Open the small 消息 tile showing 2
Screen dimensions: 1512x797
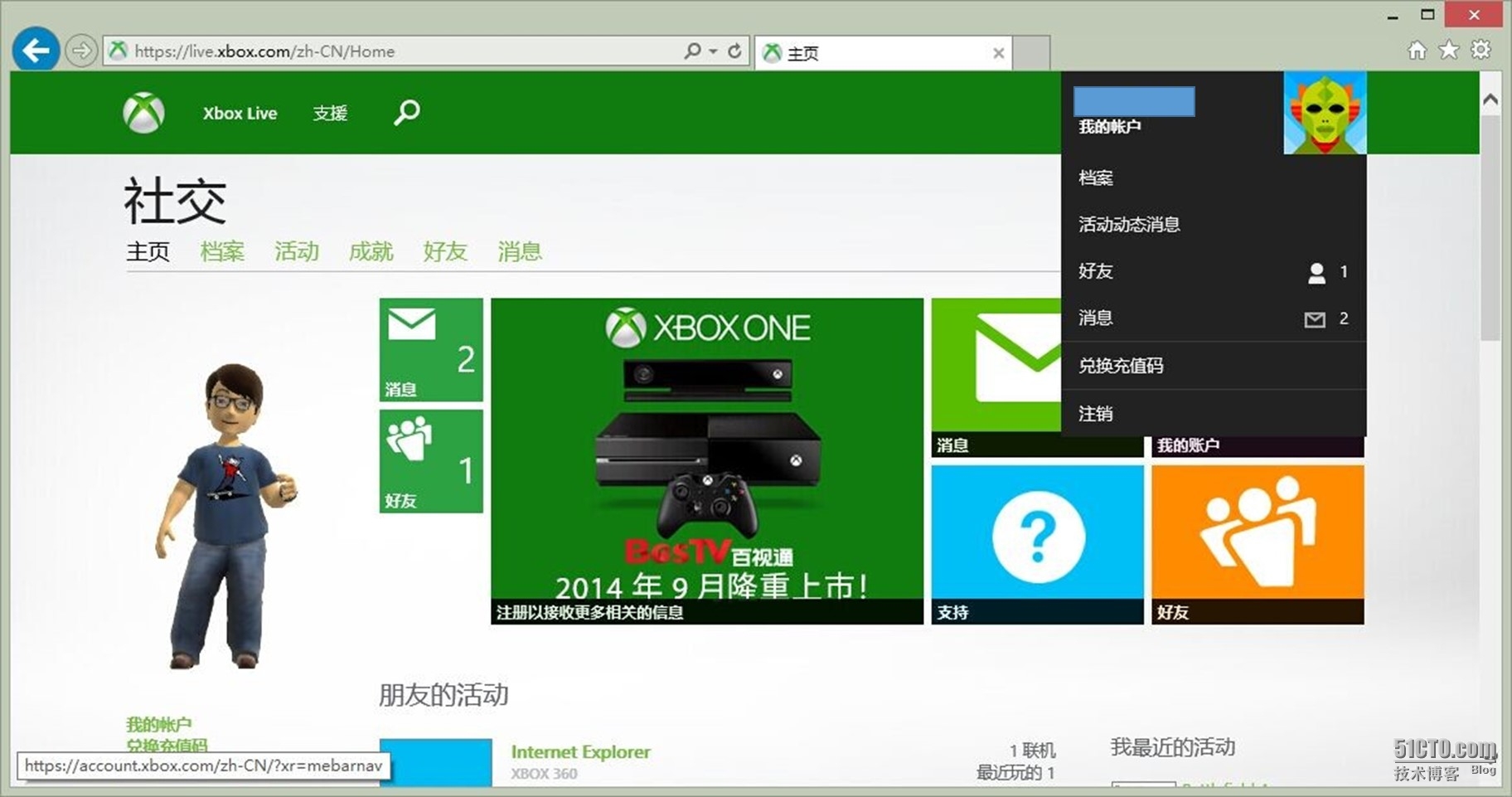click(431, 350)
